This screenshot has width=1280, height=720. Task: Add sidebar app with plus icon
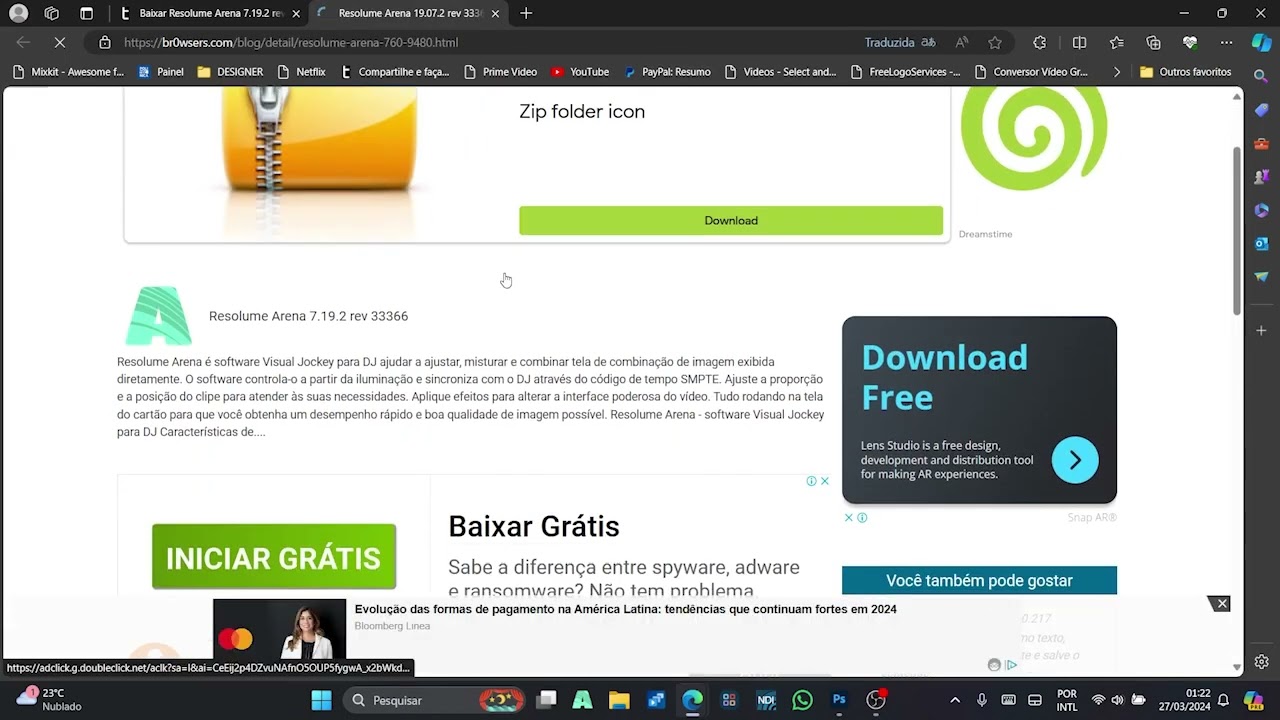pos(1261,330)
